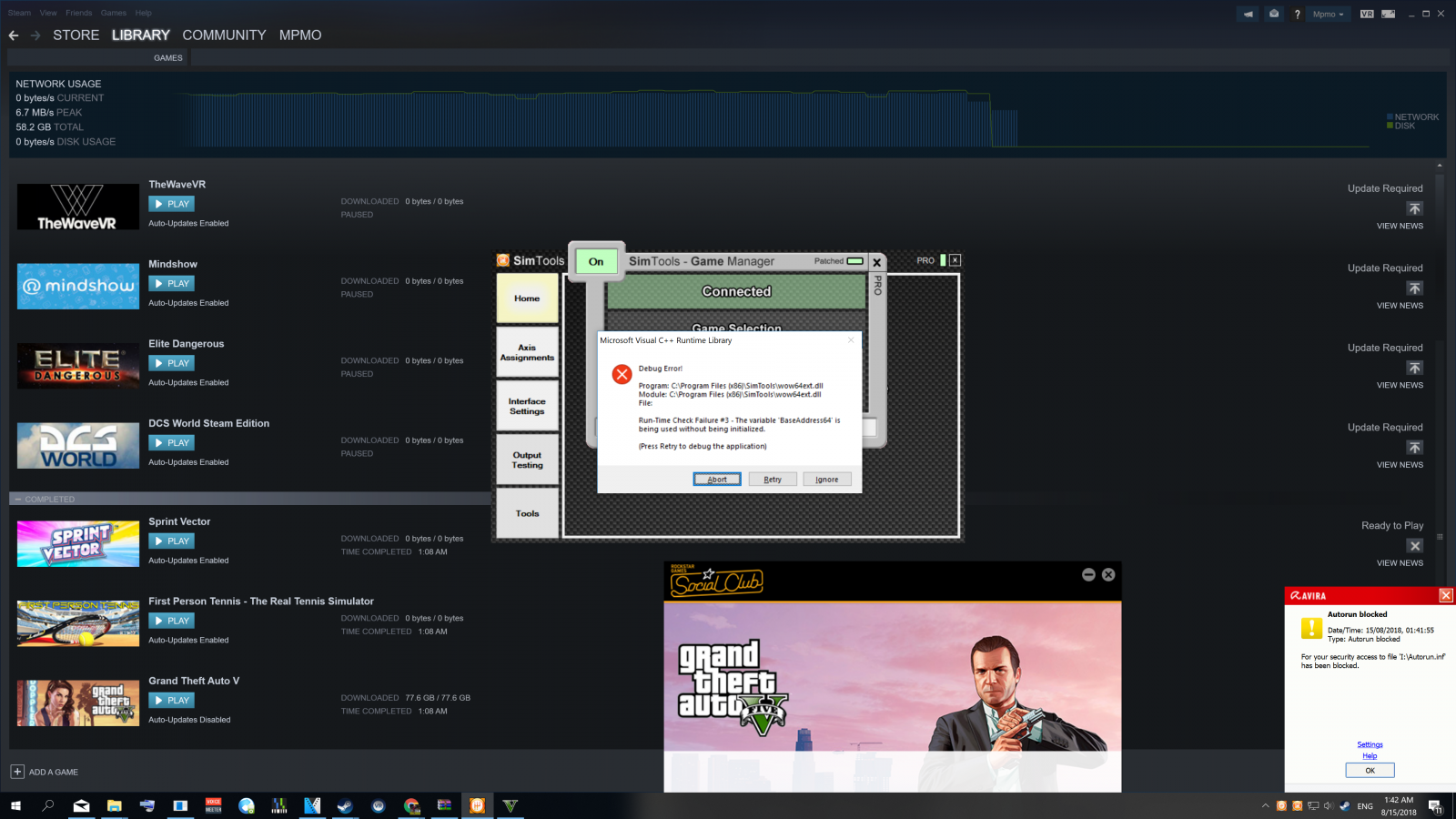Click OK in the Avira popup
Viewport: 1456px width, 819px height.
1370,771
